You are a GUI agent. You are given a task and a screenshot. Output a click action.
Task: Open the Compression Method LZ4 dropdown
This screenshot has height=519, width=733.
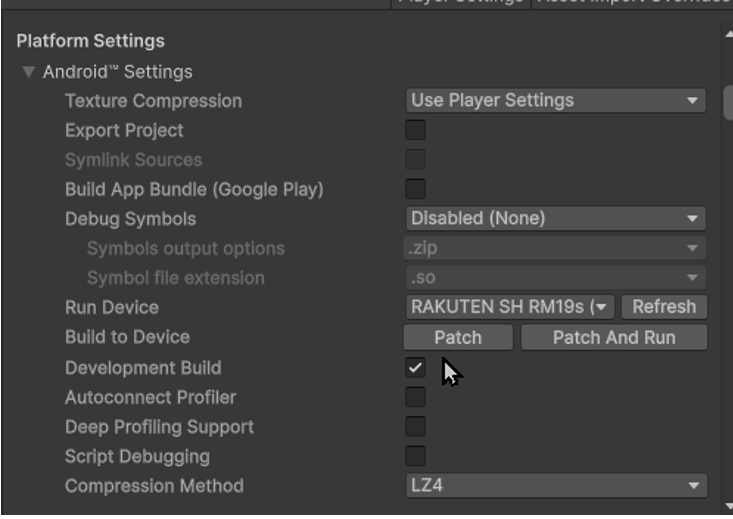(555, 486)
